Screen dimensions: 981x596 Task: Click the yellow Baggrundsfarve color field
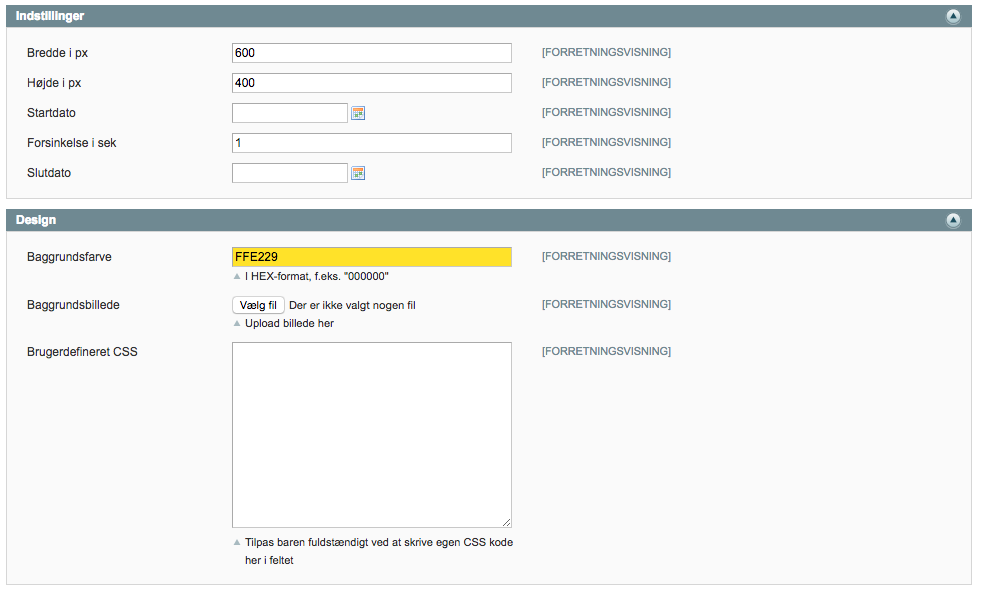[x=371, y=257]
